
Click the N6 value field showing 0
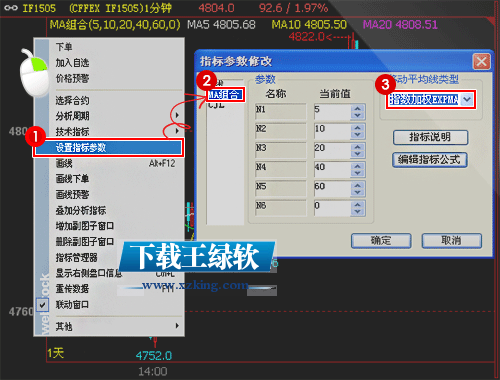(x=332, y=207)
